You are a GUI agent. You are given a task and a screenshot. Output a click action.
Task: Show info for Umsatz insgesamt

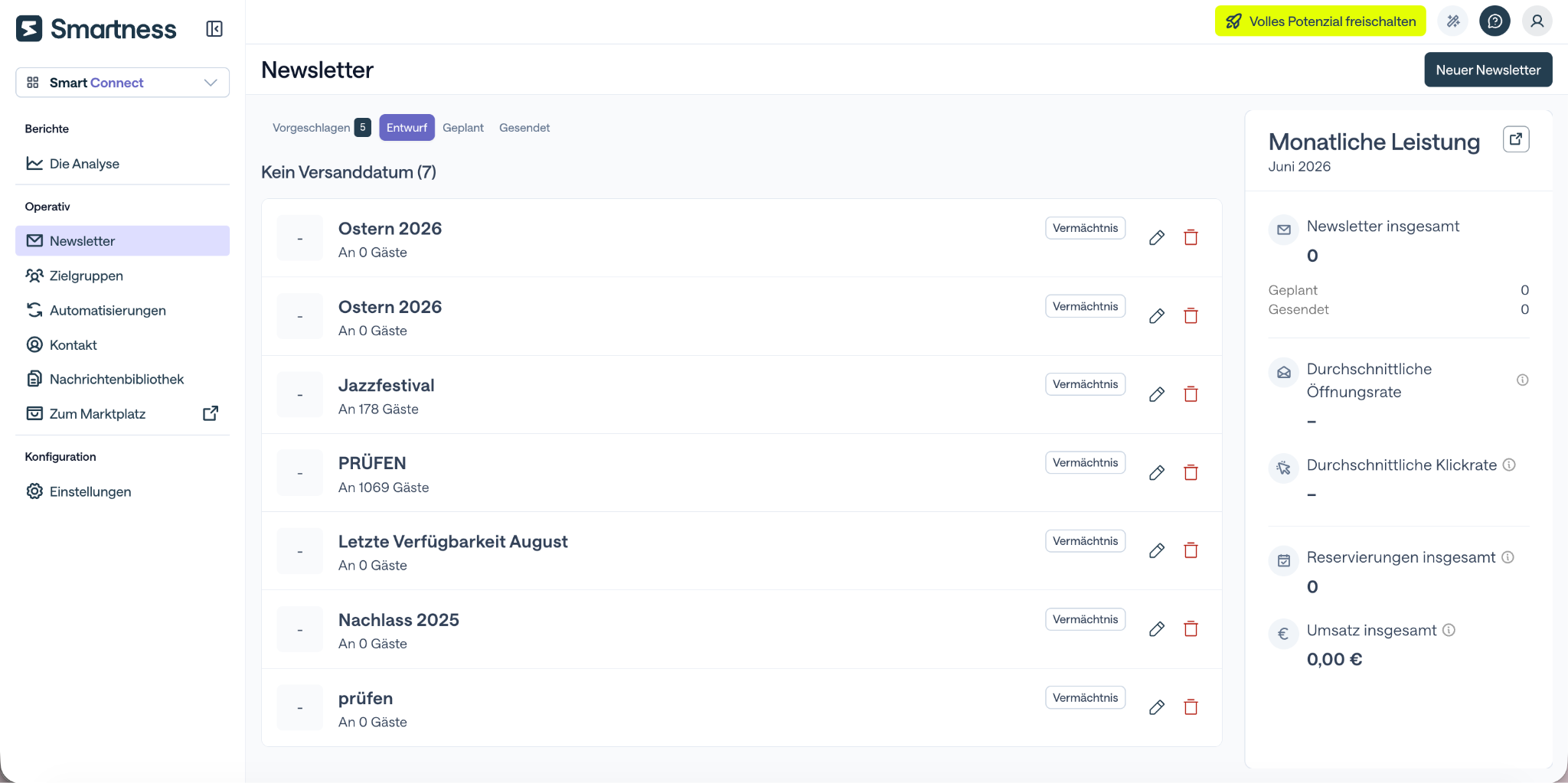click(x=1449, y=631)
